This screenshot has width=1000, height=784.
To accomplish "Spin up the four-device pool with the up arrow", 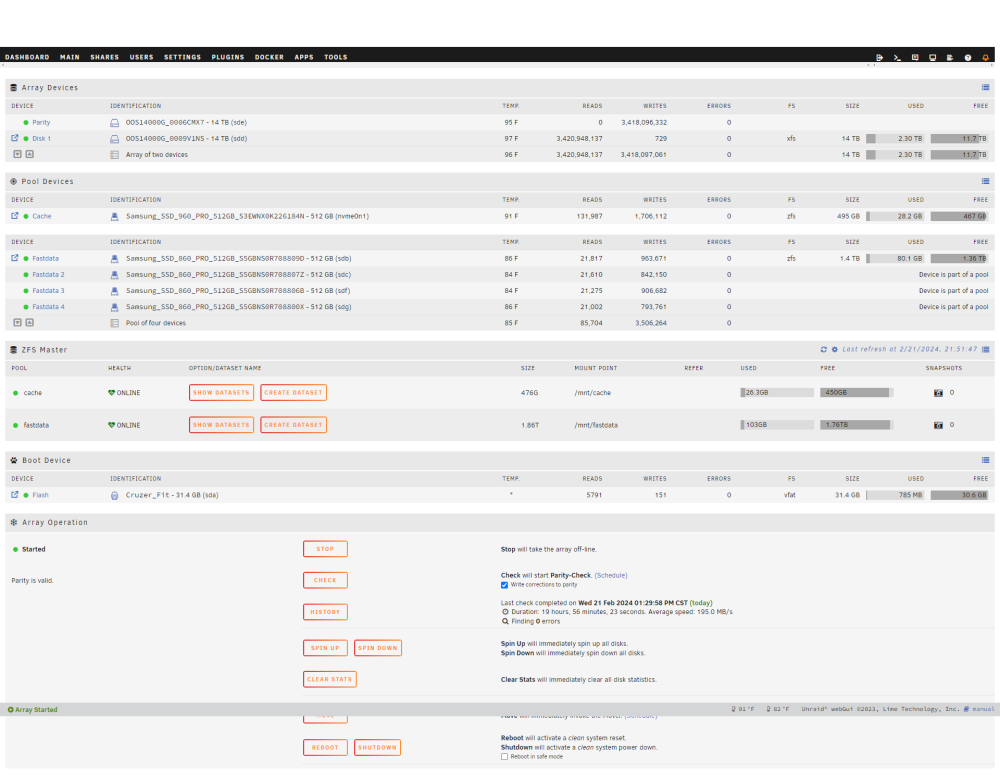I will coord(29,323).
